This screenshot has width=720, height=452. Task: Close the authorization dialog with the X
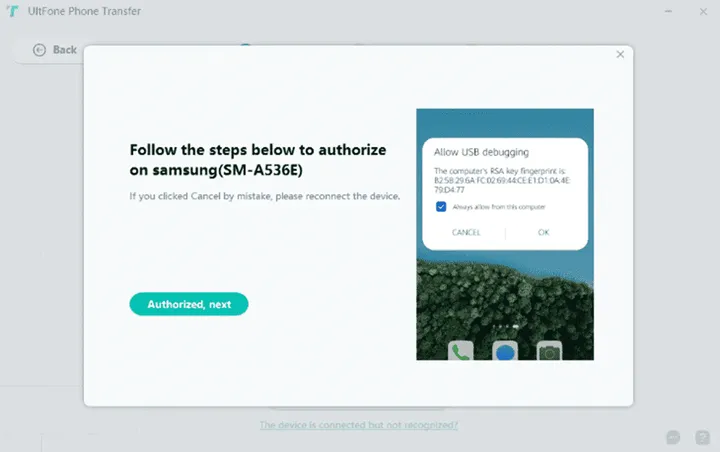point(620,54)
